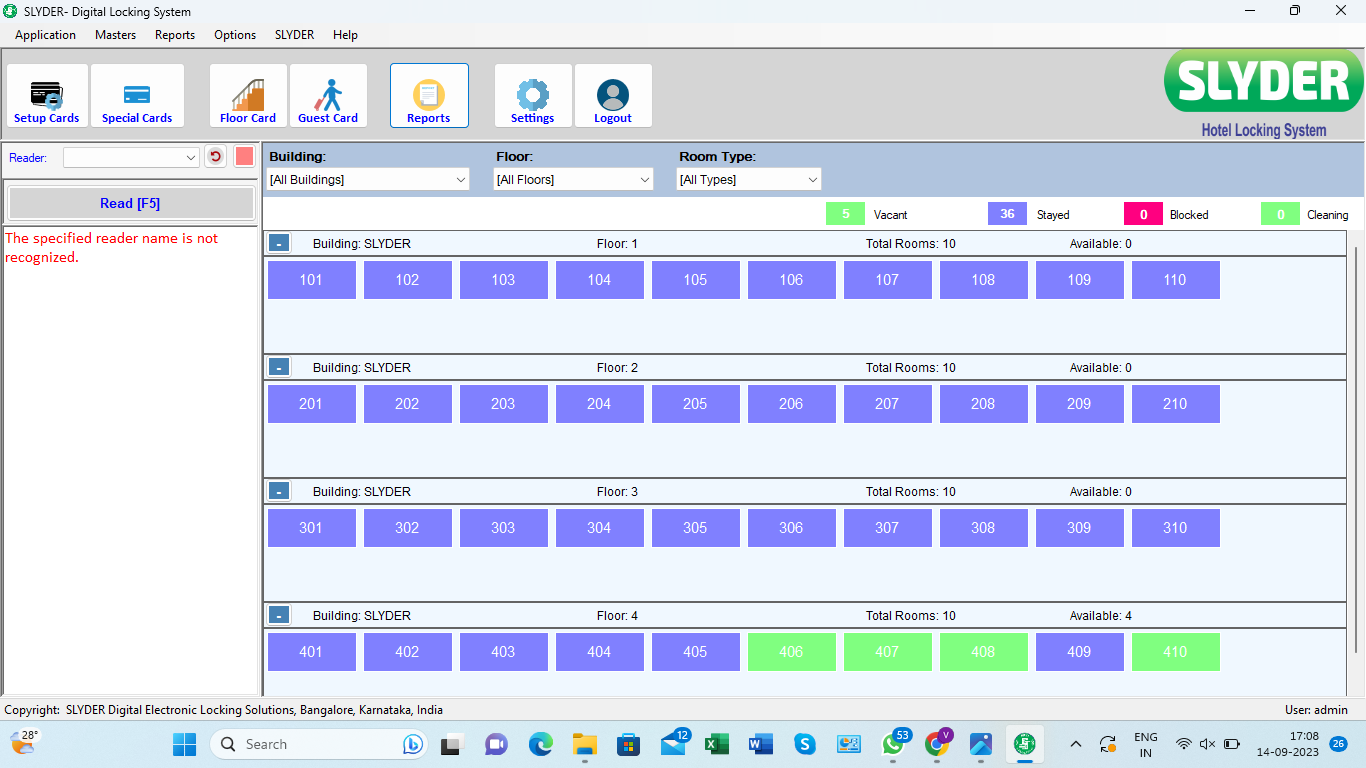Viewport: 1366px width, 768px height.
Task: Click the reader not recognized error text
Action: (x=111, y=248)
